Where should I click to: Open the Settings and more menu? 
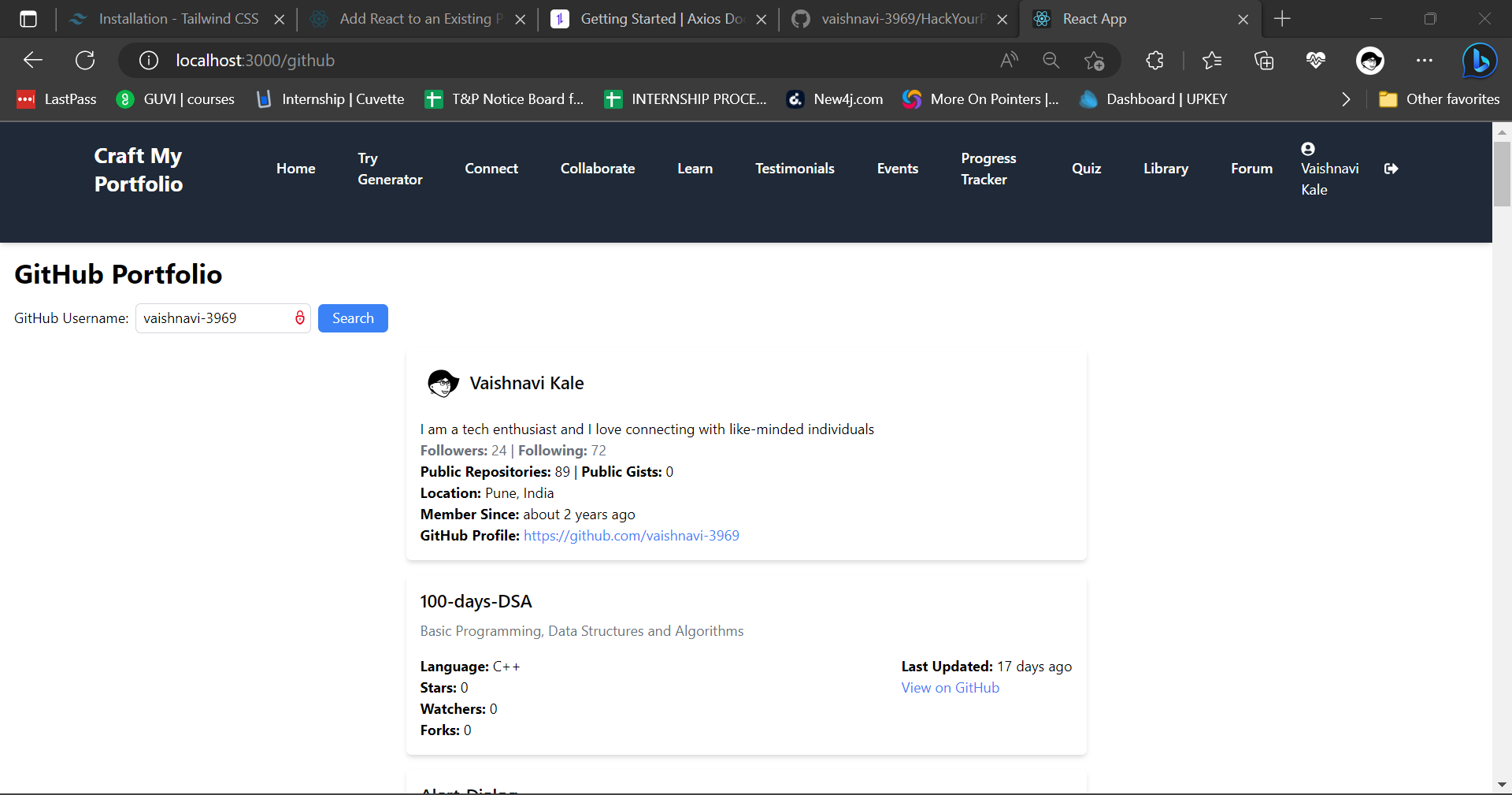tap(1425, 60)
